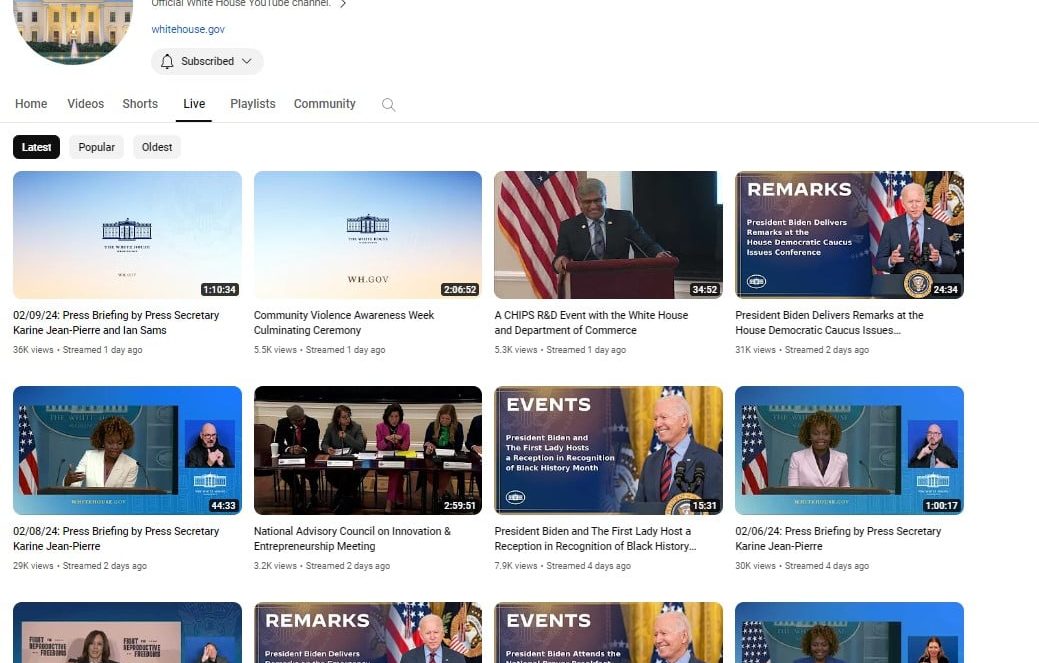The image size is (1039, 663).
Task: Click House Democratic Caucus remarks thumbnail
Action: pyautogui.click(x=849, y=235)
